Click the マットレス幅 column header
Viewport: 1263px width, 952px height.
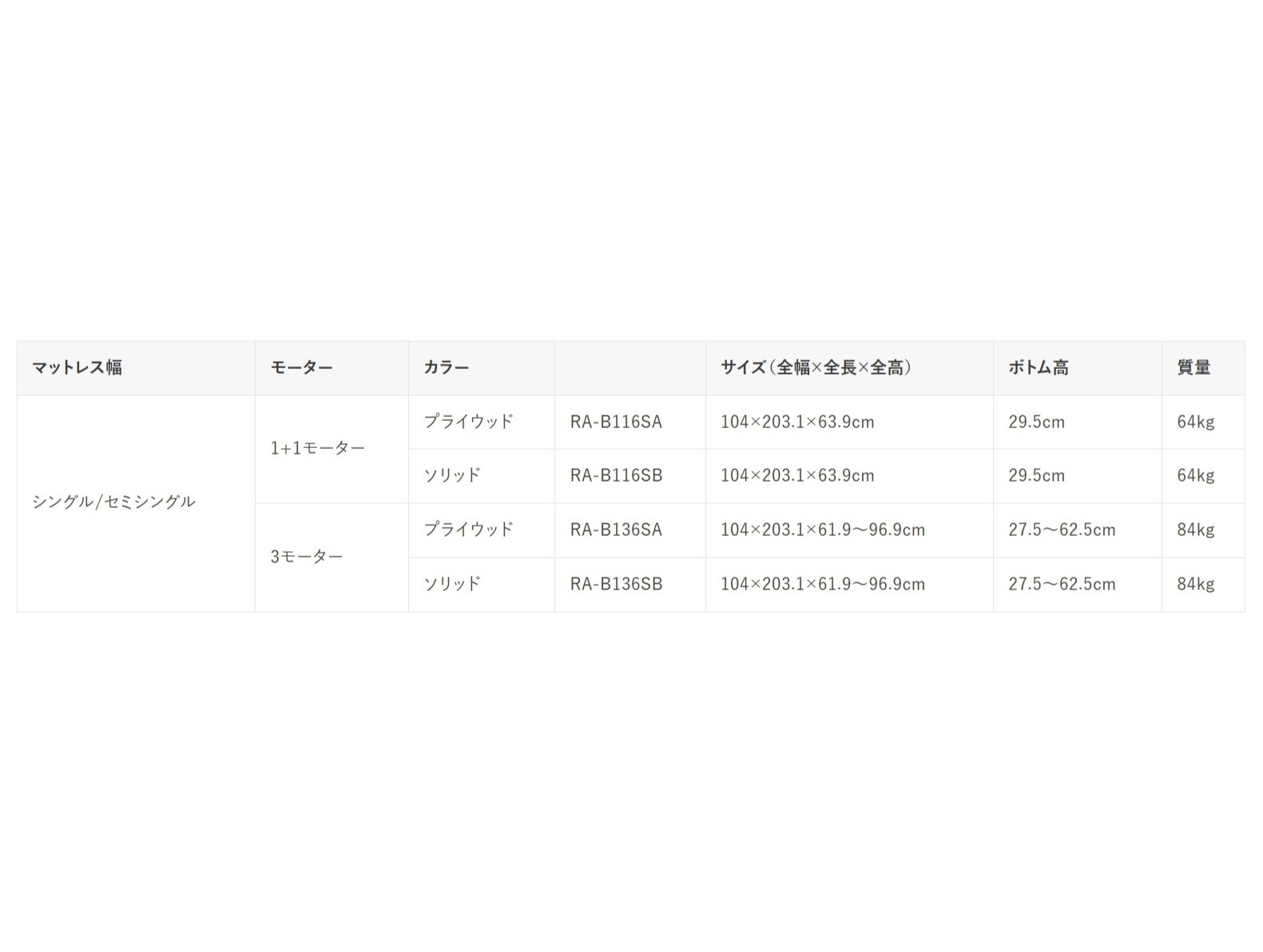pos(77,367)
